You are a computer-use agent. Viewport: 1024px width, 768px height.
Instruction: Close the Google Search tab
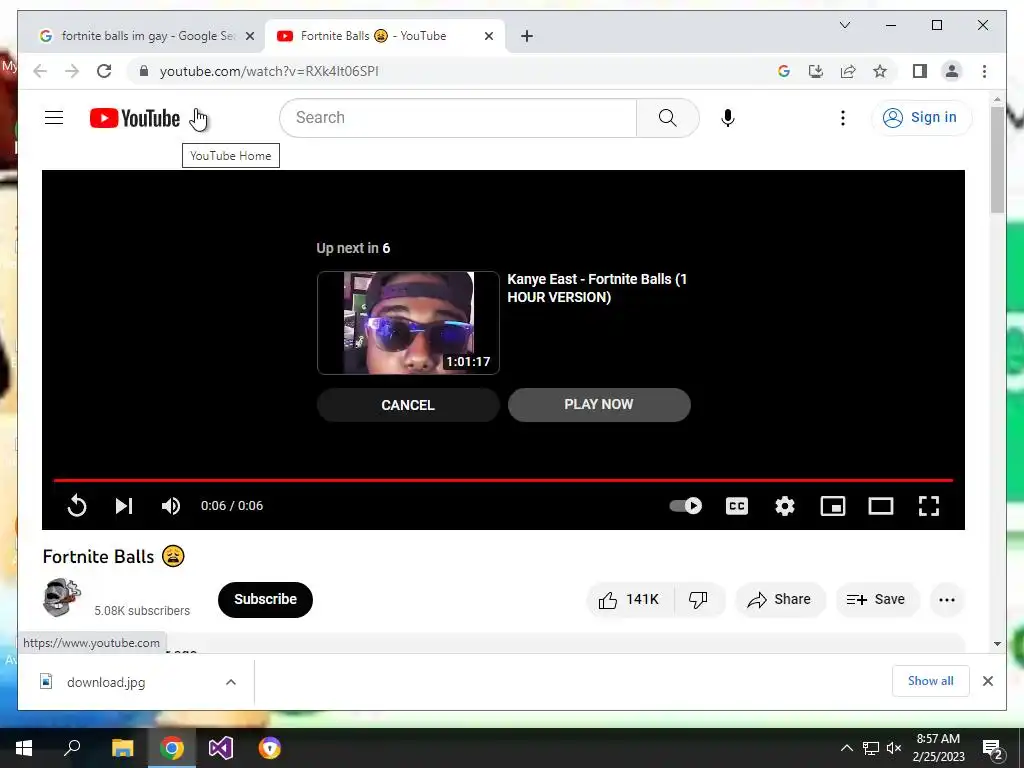(249, 36)
